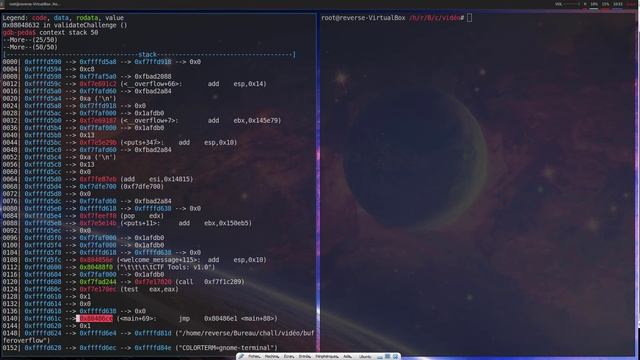Click the close icon on VirtualBox mini toolbar
This screenshot has width=640, height=360.
click(x=395, y=356)
